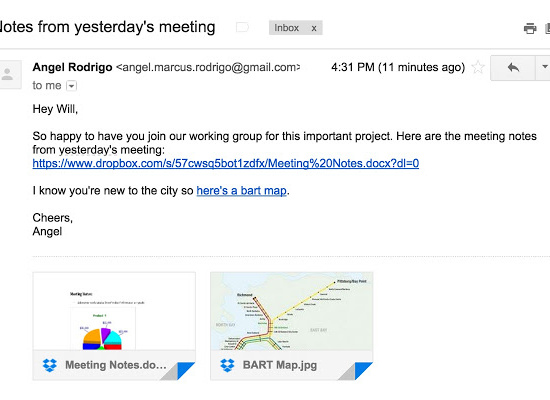
Task: Open BART Map image thumbnail preview
Action: coord(291,311)
